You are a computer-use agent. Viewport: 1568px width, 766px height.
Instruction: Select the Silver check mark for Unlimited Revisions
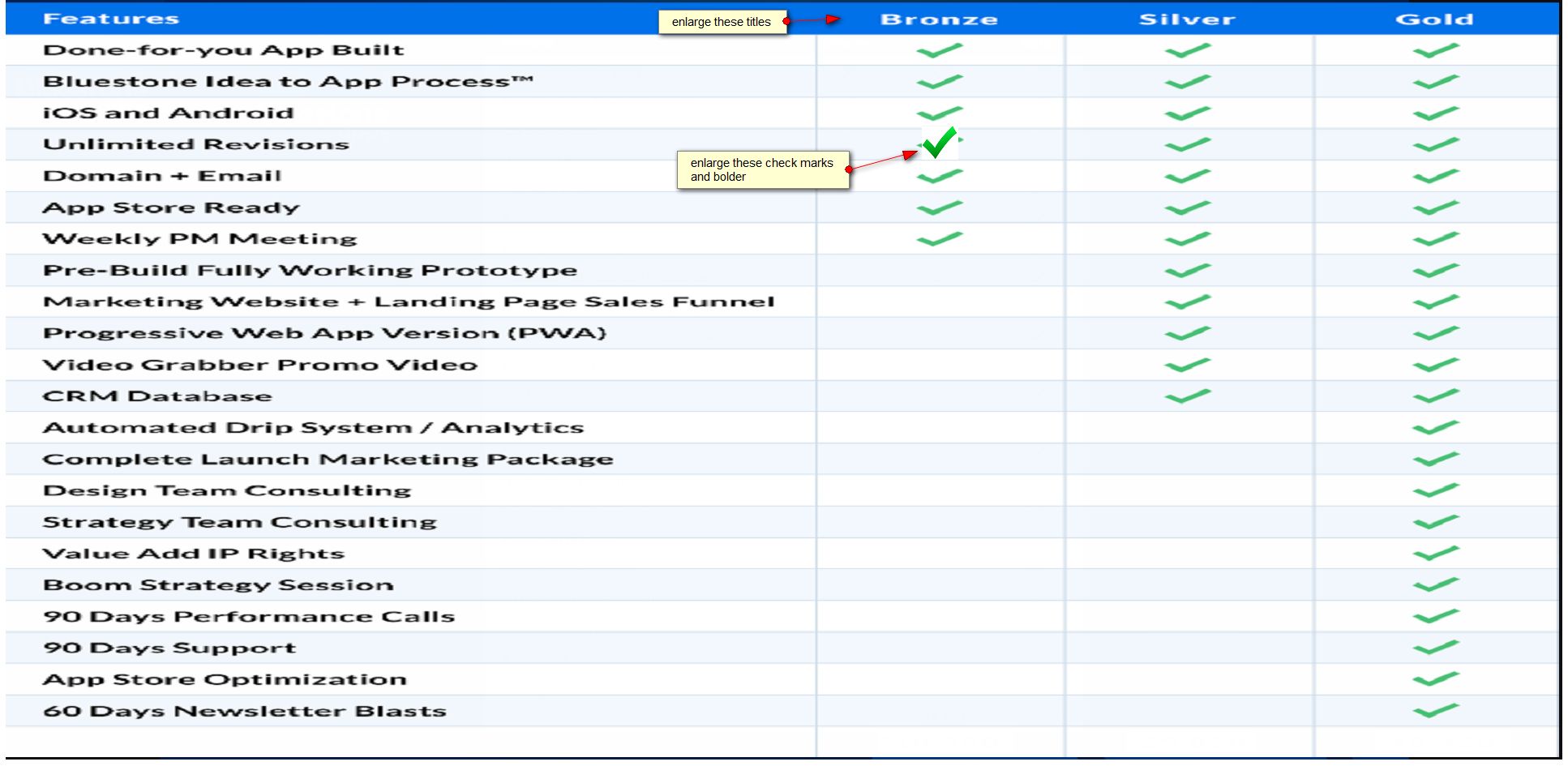(1188, 145)
